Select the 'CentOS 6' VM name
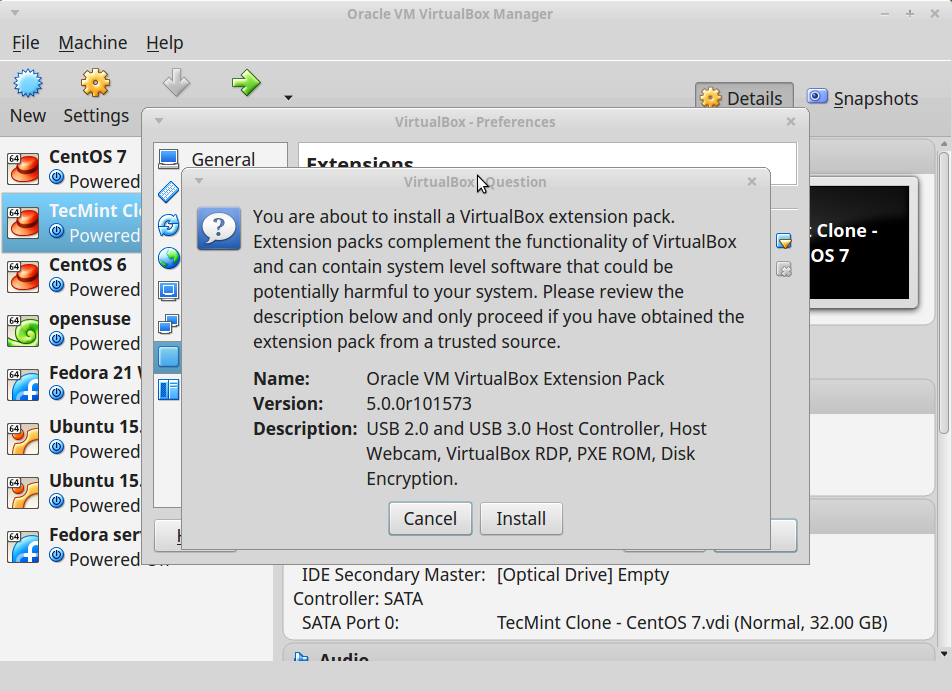This screenshot has width=952, height=691. pyautogui.click(x=88, y=265)
